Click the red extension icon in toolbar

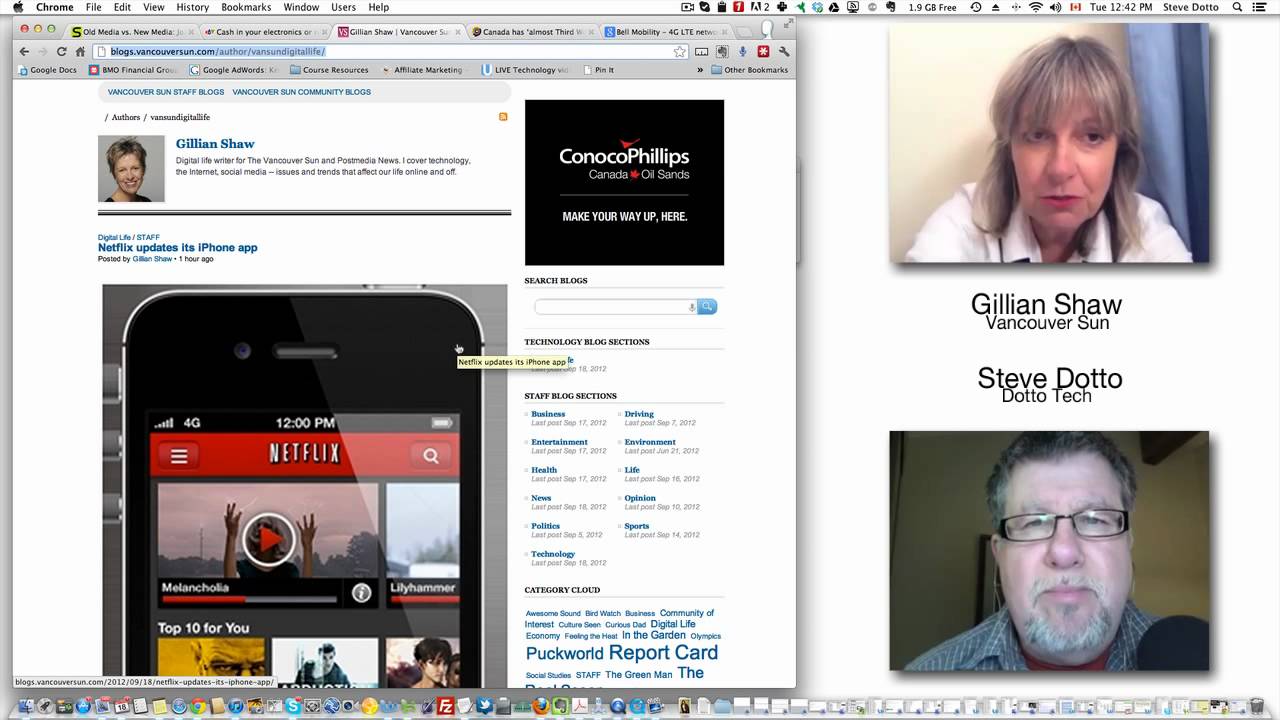coord(763,51)
